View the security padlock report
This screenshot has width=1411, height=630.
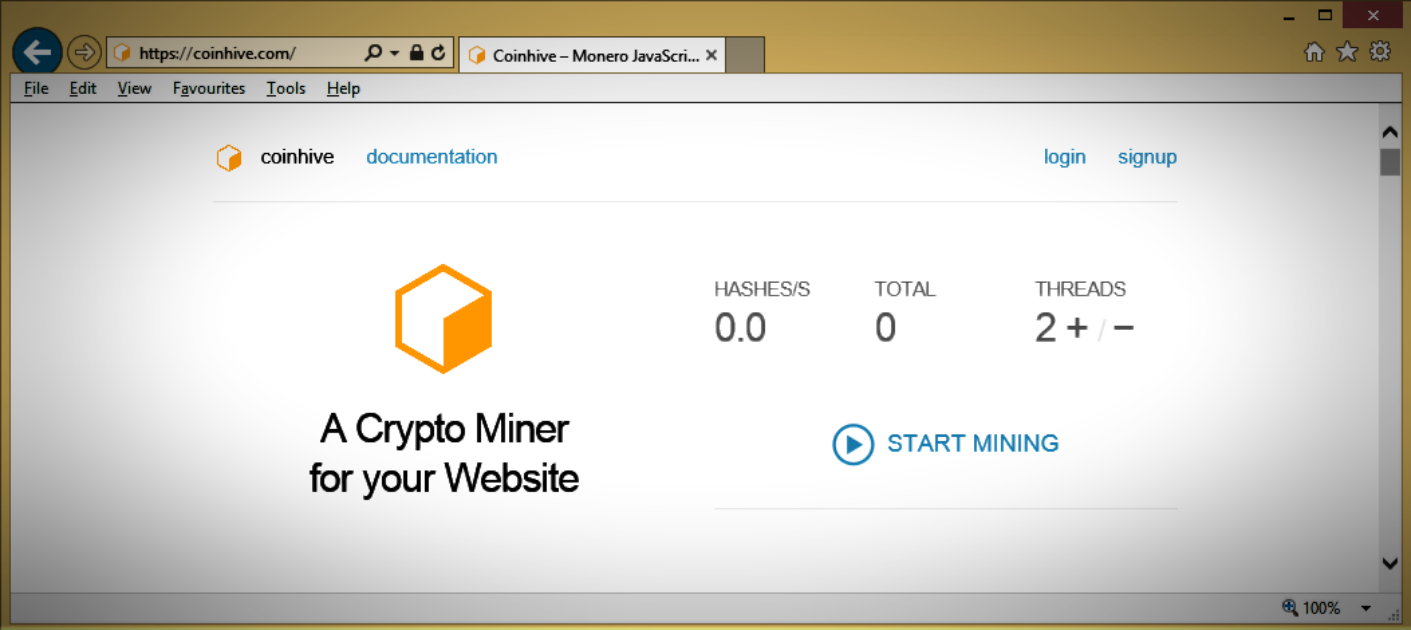click(x=416, y=53)
